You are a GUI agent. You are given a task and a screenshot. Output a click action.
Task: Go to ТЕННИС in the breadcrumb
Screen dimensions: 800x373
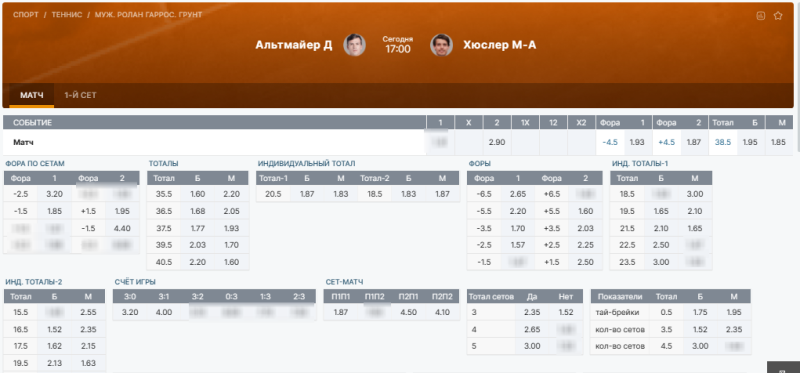(x=67, y=15)
